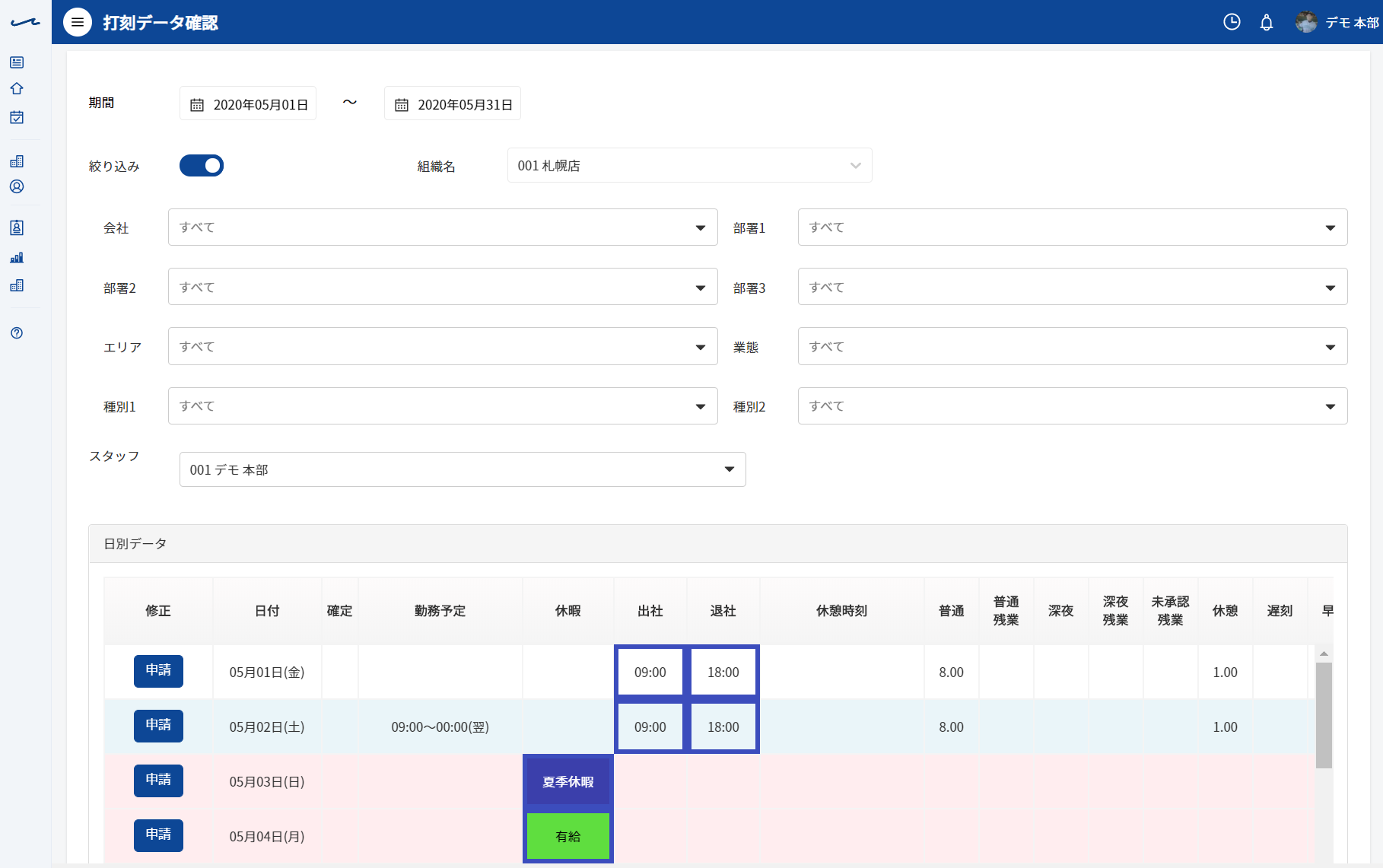This screenshot has width=1383, height=868.
Task: Click calendar icon of start date
Action: tap(197, 105)
